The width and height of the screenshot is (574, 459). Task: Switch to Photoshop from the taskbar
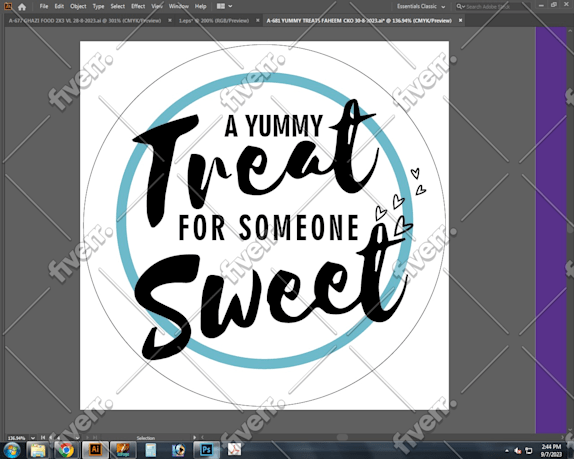pyautogui.click(x=206, y=450)
